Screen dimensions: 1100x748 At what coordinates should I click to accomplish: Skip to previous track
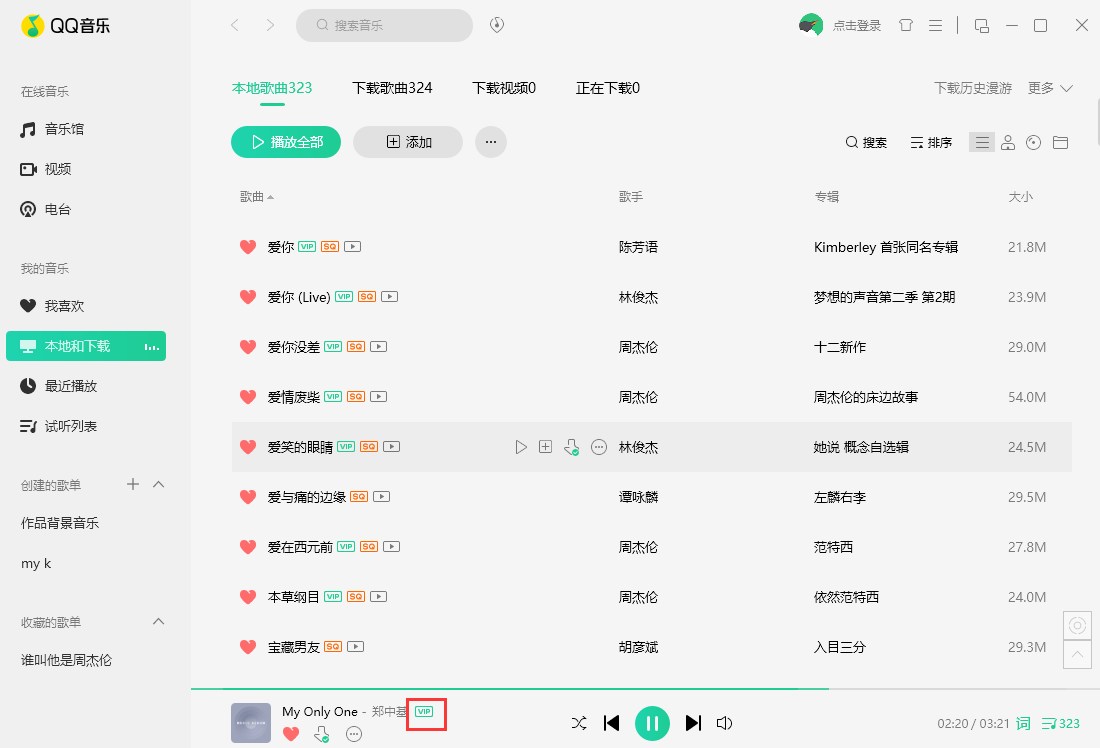611,723
